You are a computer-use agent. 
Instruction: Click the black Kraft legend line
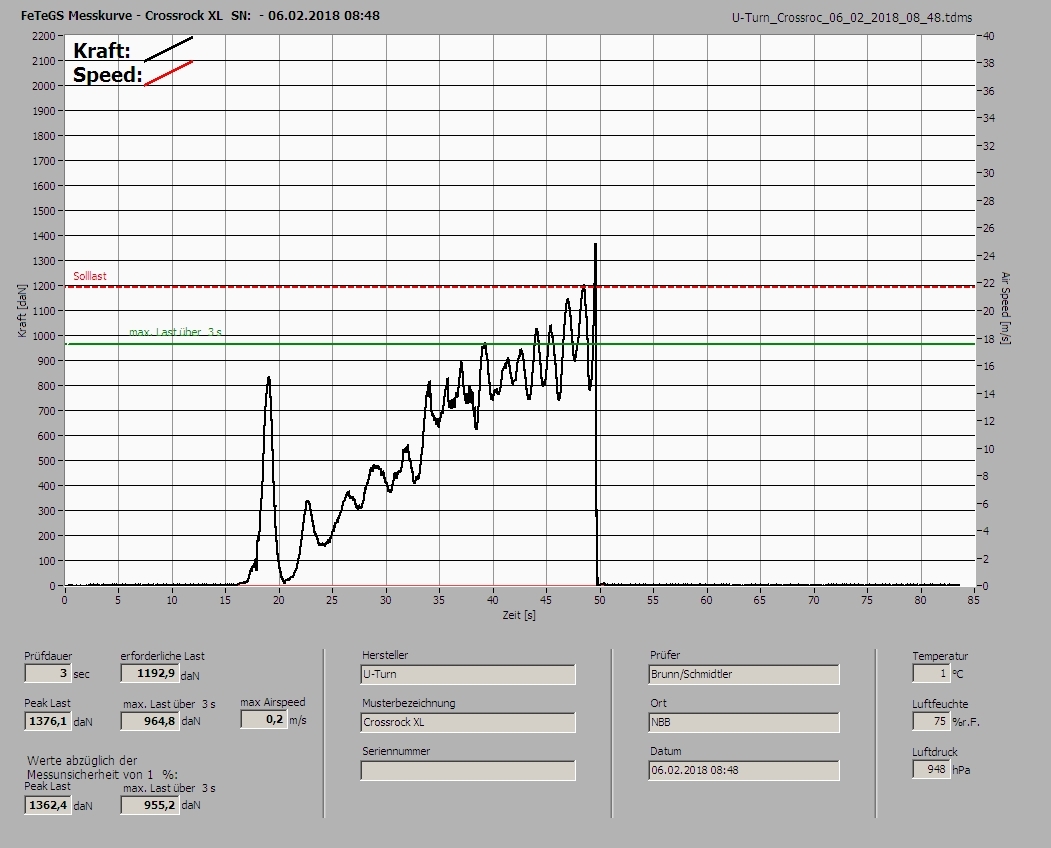coord(168,49)
